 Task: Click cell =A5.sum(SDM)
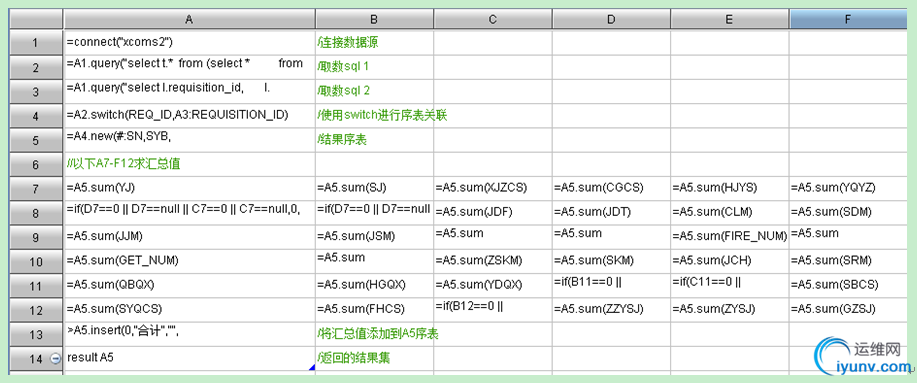tap(848, 213)
